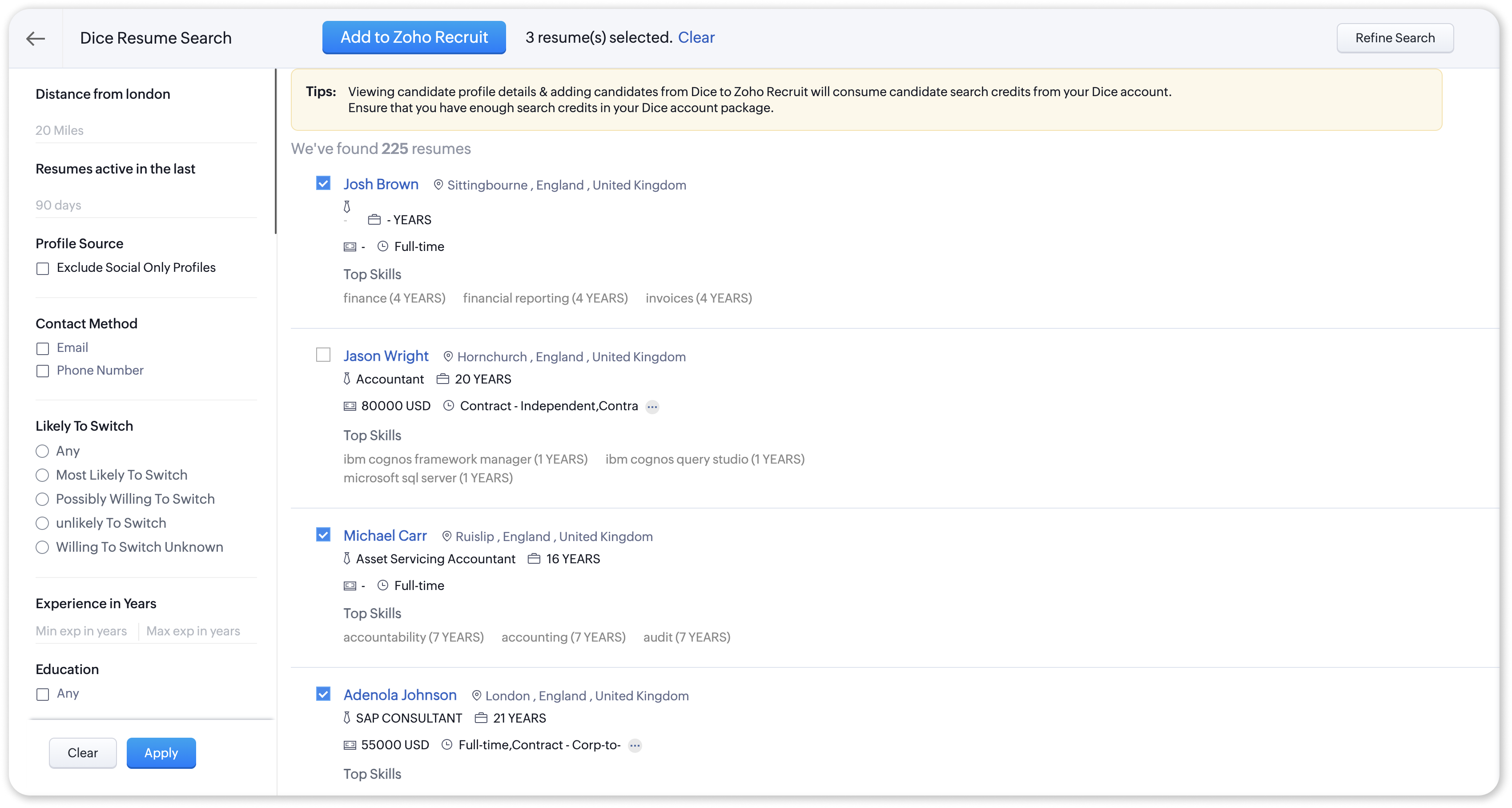The height and width of the screenshot is (808, 1512).
Task: Click 'ibm cognos query studio (1 YEARS)' skill
Action: pos(705,459)
